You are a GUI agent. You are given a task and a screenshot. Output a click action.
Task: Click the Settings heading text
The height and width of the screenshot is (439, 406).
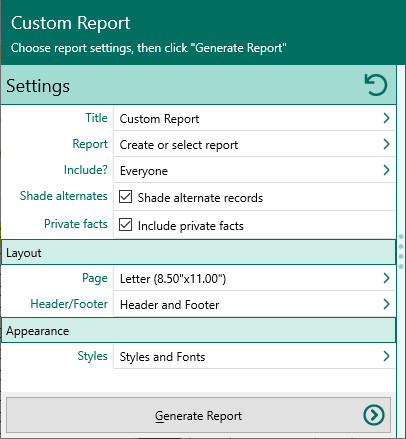tap(38, 86)
